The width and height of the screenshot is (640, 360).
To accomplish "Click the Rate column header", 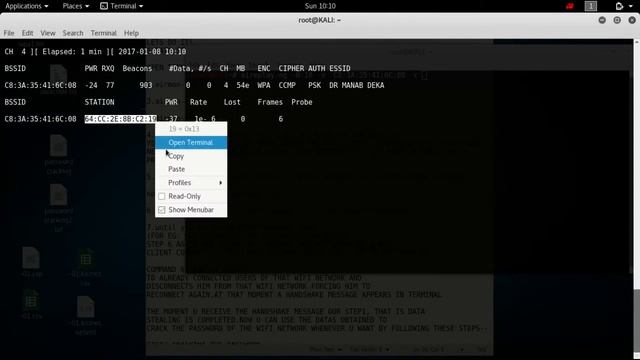I will click(x=198, y=102).
